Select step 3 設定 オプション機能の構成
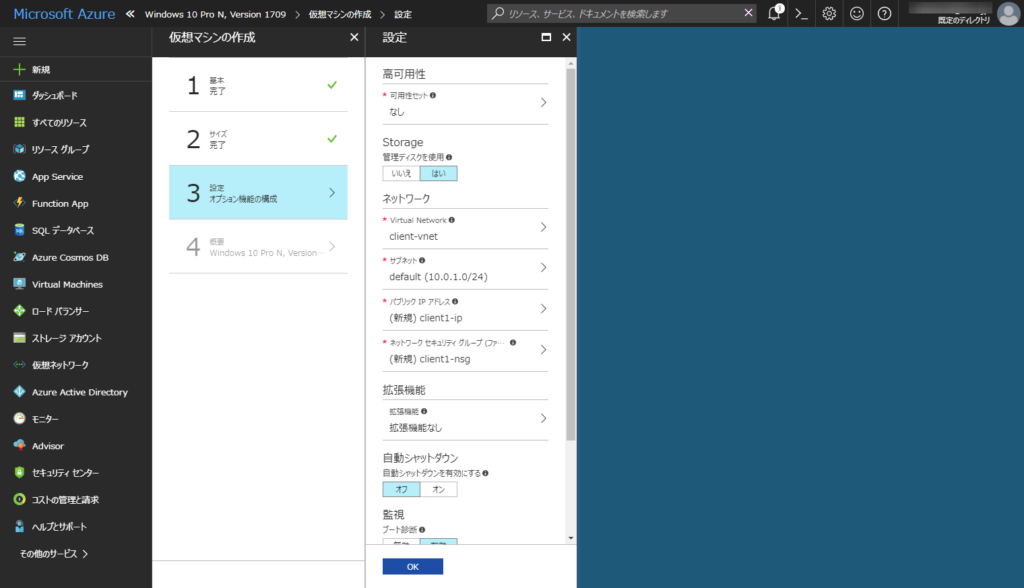Image resolution: width=1024 pixels, height=588 pixels. (x=258, y=193)
